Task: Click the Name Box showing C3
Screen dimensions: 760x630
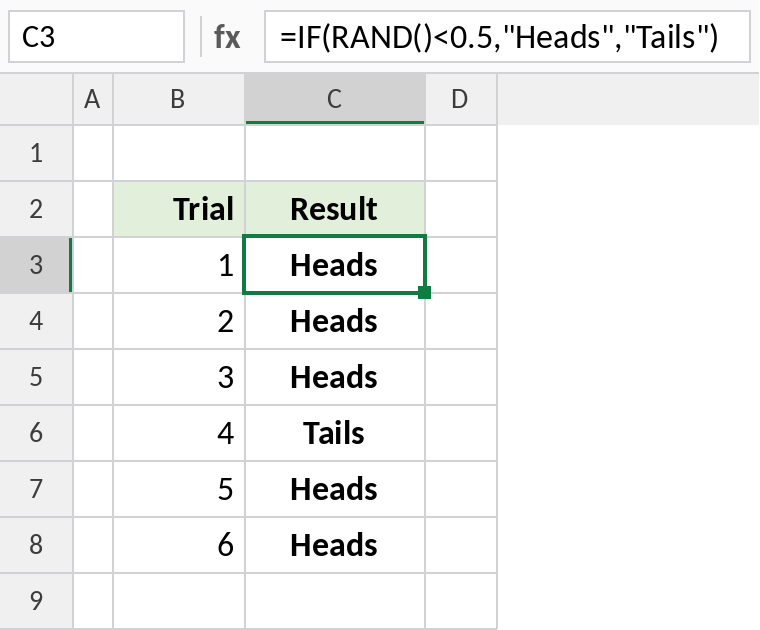Action: click(96, 37)
